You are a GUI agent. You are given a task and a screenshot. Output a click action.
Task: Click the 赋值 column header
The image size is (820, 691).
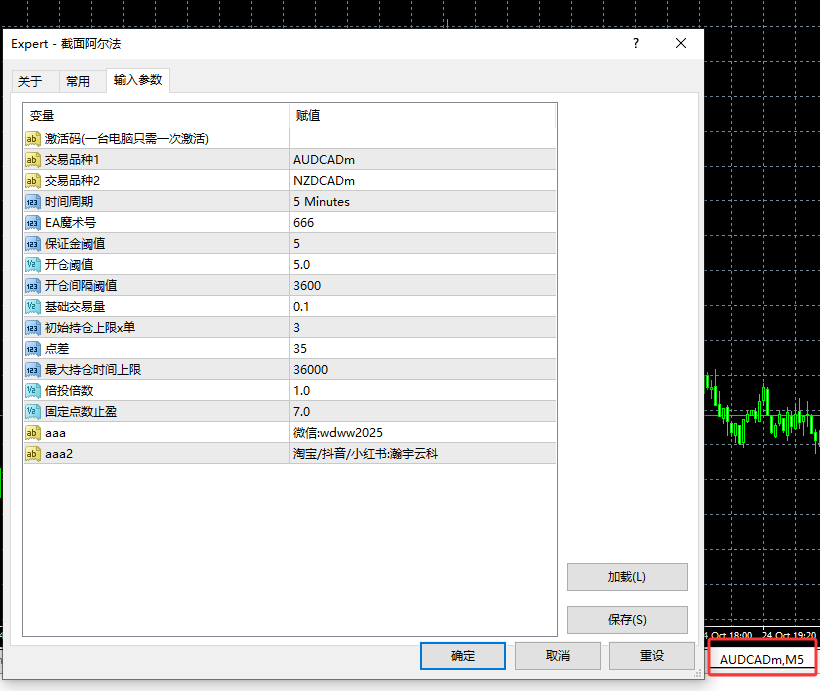(x=423, y=116)
